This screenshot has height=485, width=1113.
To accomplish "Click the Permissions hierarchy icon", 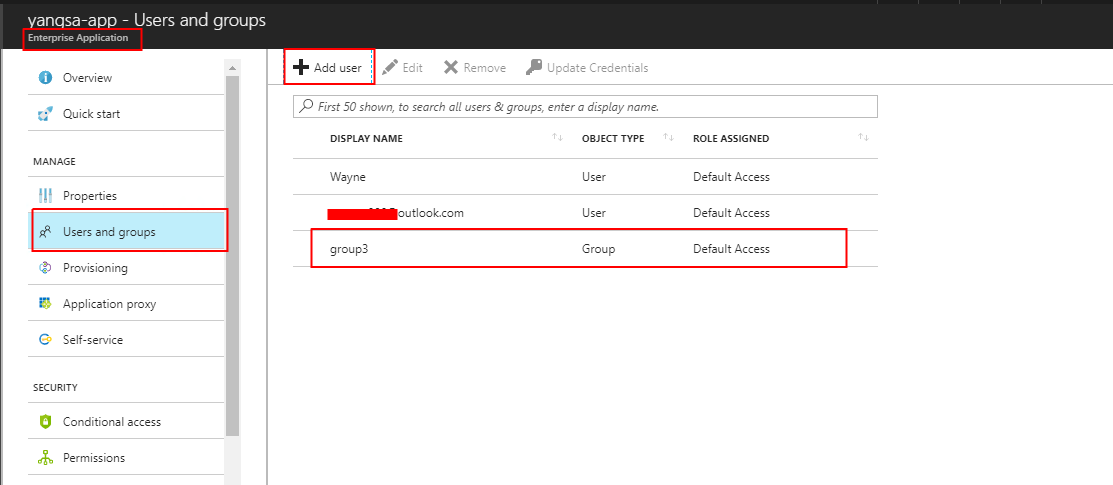I will [45, 458].
